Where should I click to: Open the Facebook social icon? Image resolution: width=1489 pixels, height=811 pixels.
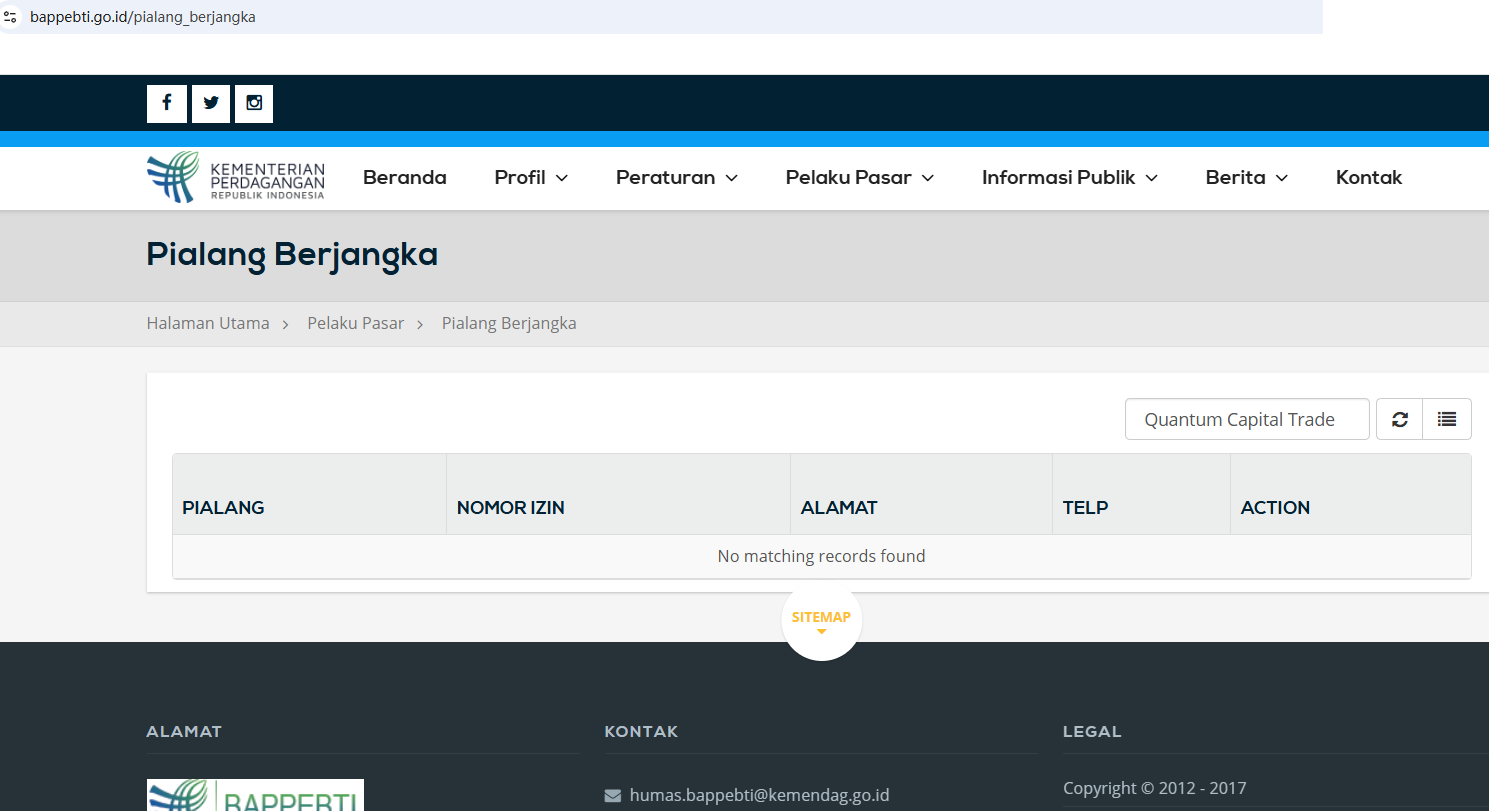point(167,103)
